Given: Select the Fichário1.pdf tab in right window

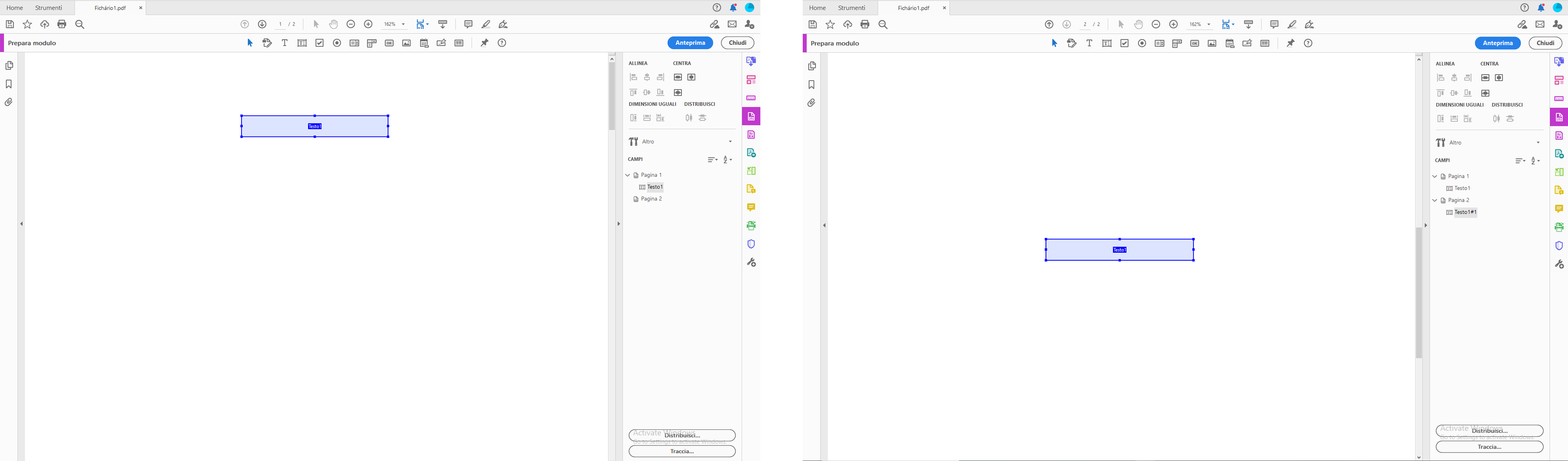Looking at the screenshot, I should click(x=914, y=8).
